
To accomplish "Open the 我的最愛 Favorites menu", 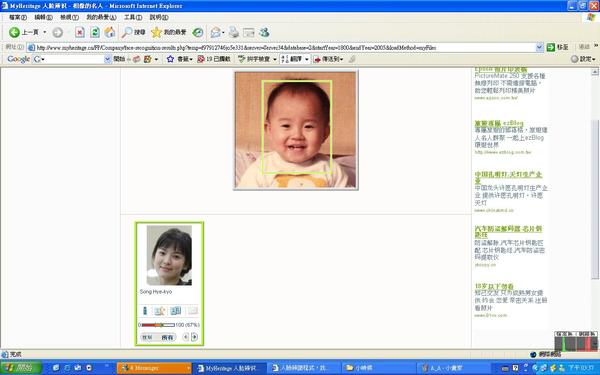I will click(x=101, y=17).
